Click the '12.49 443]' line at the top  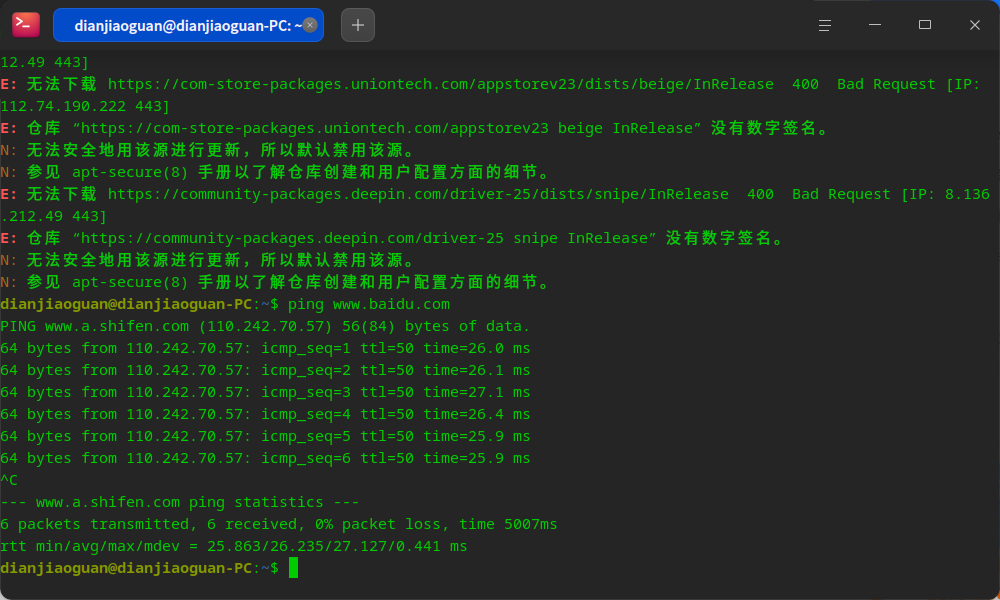(x=45, y=62)
